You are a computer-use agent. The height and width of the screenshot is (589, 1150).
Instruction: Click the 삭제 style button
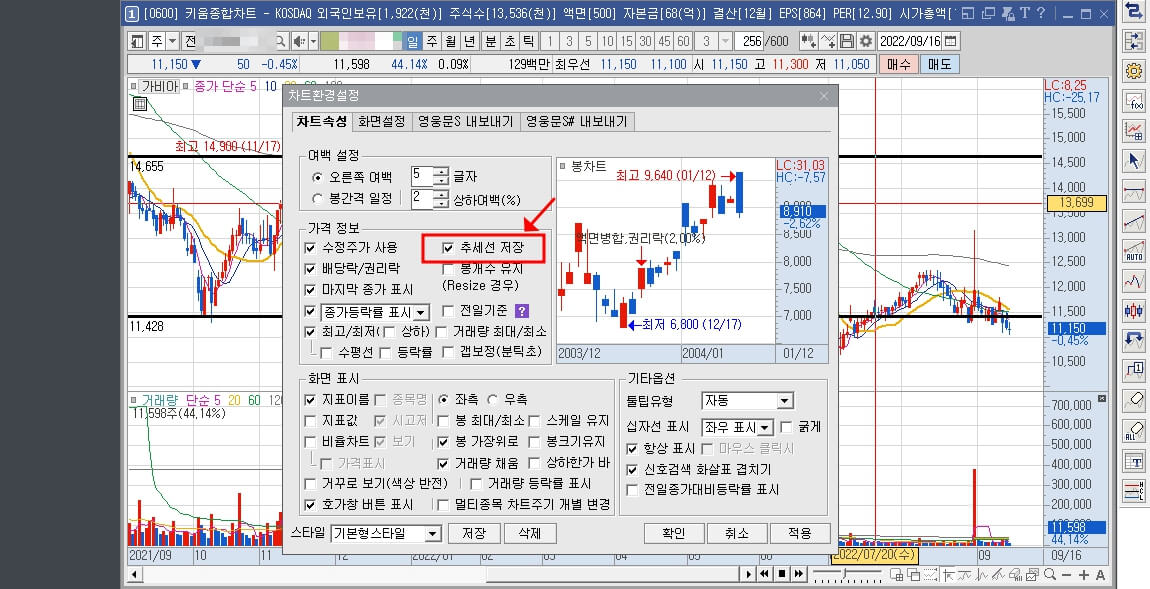pyautogui.click(x=530, y=533)
